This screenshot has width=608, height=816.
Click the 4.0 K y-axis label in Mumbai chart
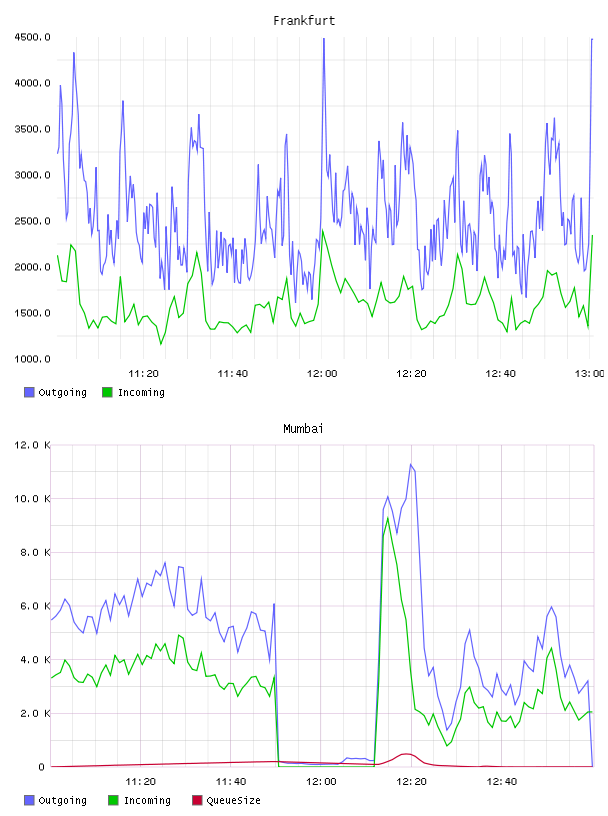(x=35, y=659)
